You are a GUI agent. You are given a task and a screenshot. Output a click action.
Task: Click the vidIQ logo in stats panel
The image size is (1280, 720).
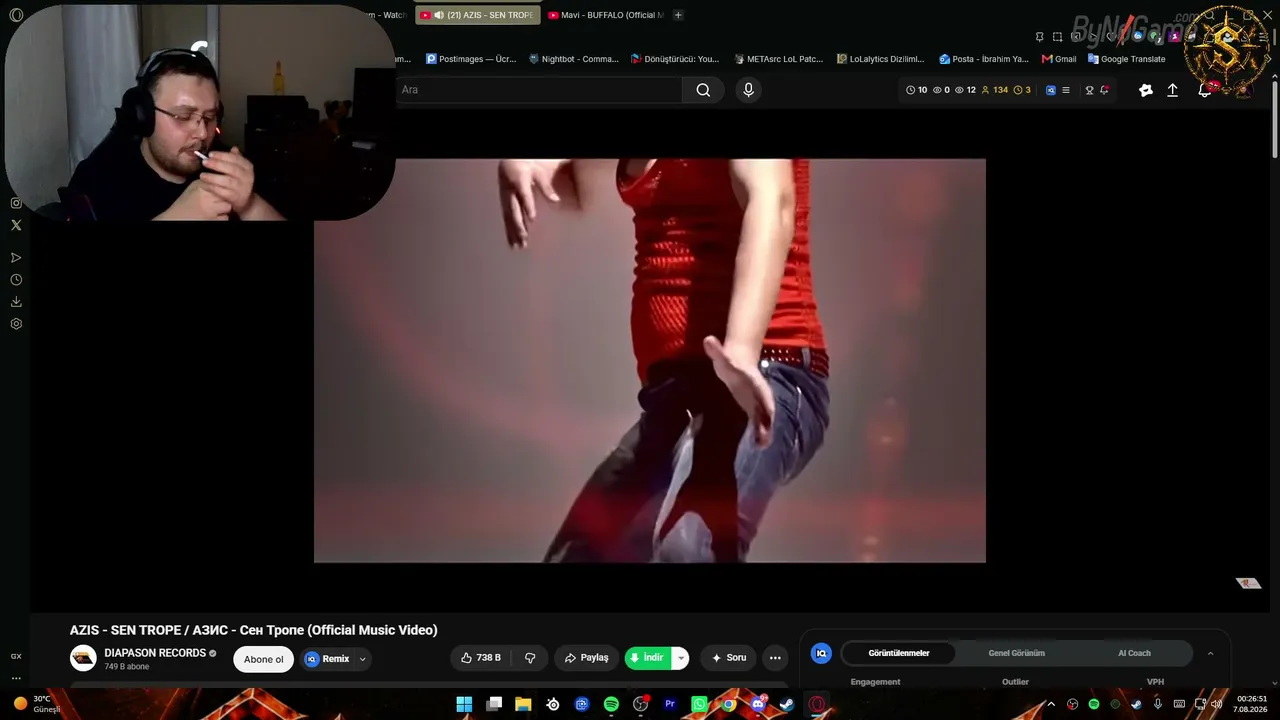(x=821, y=653)
